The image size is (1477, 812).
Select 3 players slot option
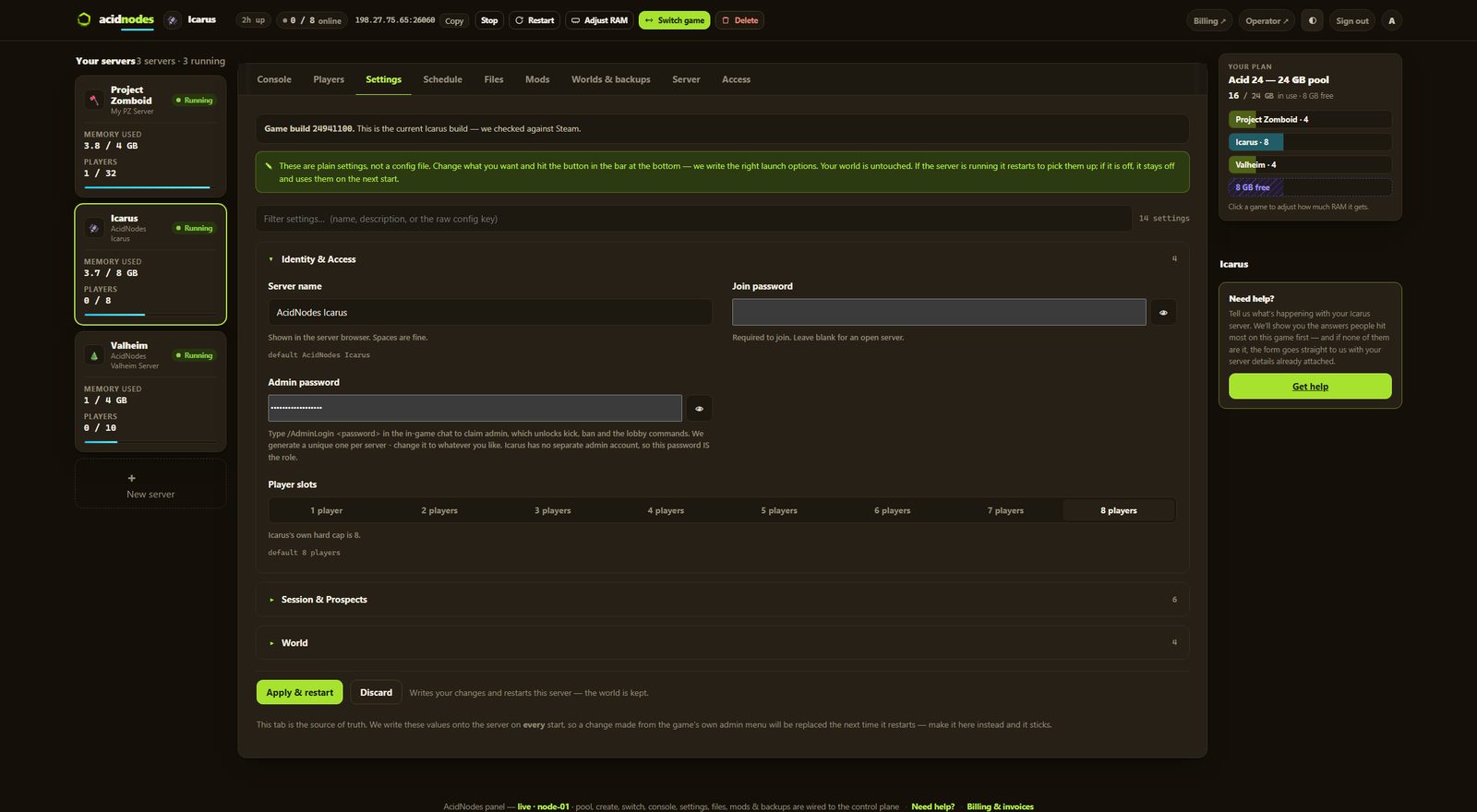553,510
